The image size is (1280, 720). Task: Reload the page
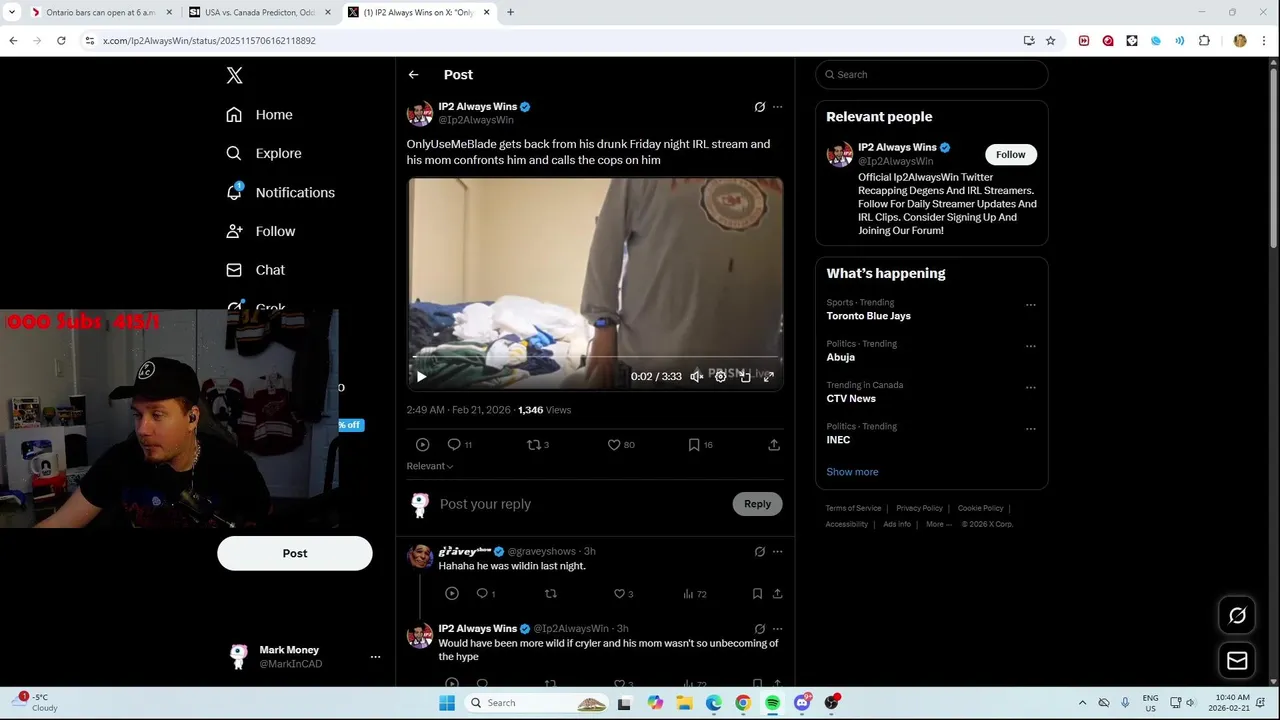click(x=61, y=41)
